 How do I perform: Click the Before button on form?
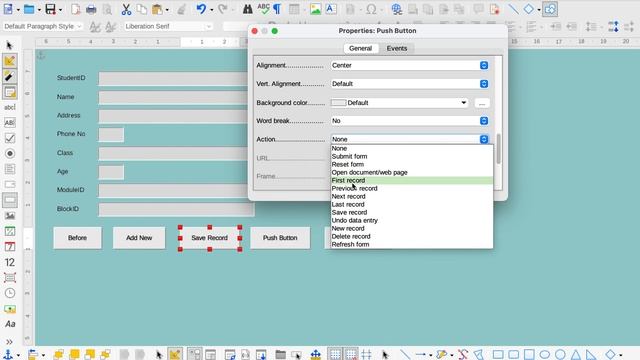click(x=77, y=238)
